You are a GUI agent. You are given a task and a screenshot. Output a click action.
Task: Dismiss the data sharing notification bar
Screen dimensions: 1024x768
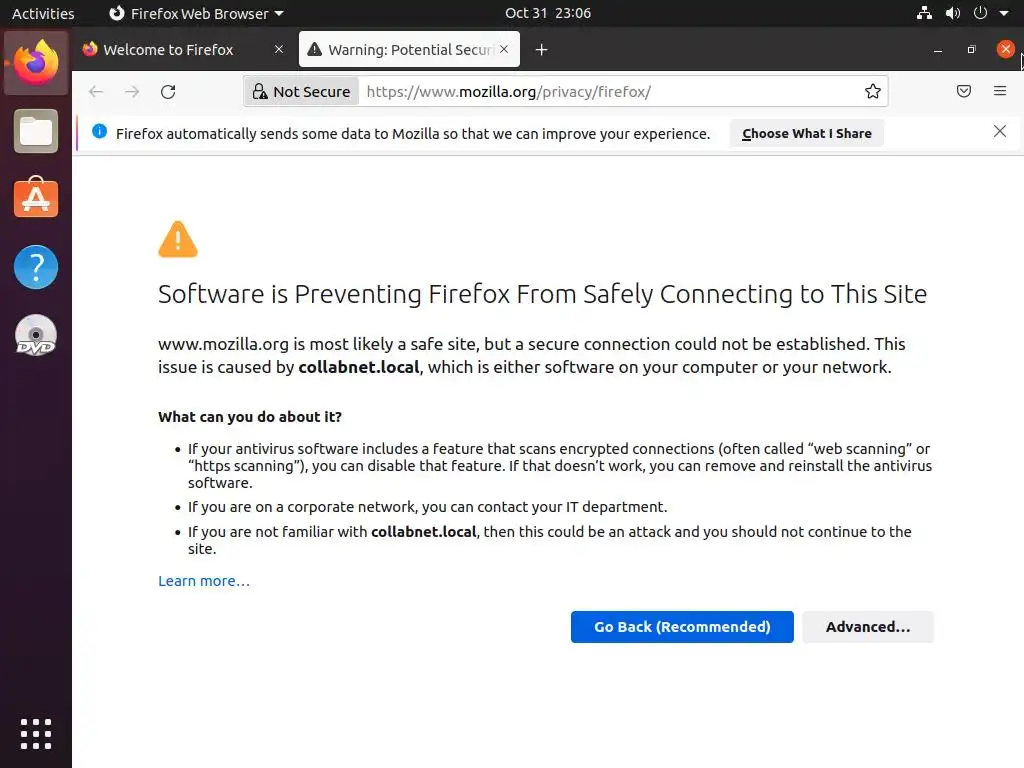click(x=999, y=132)
